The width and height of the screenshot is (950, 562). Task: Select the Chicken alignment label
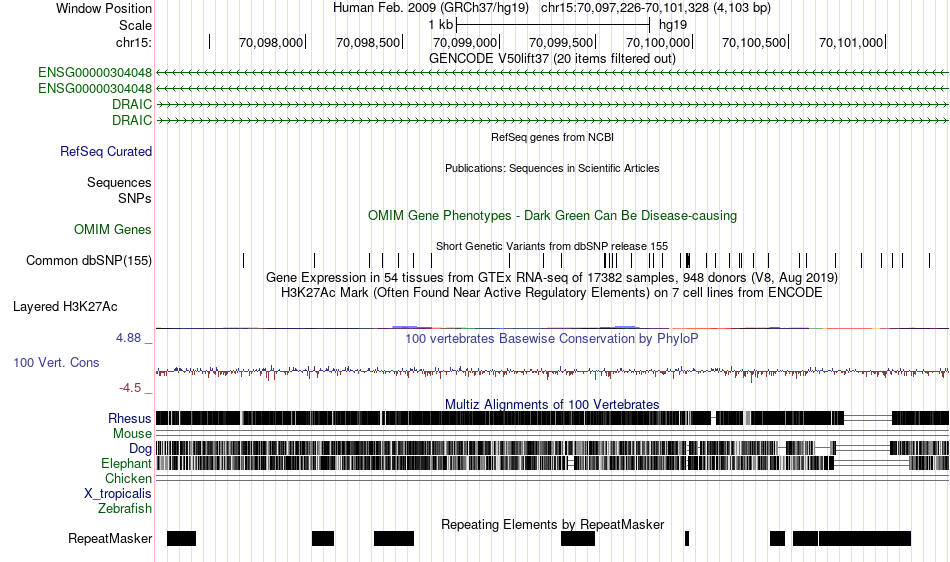click(x=128, y=478)
